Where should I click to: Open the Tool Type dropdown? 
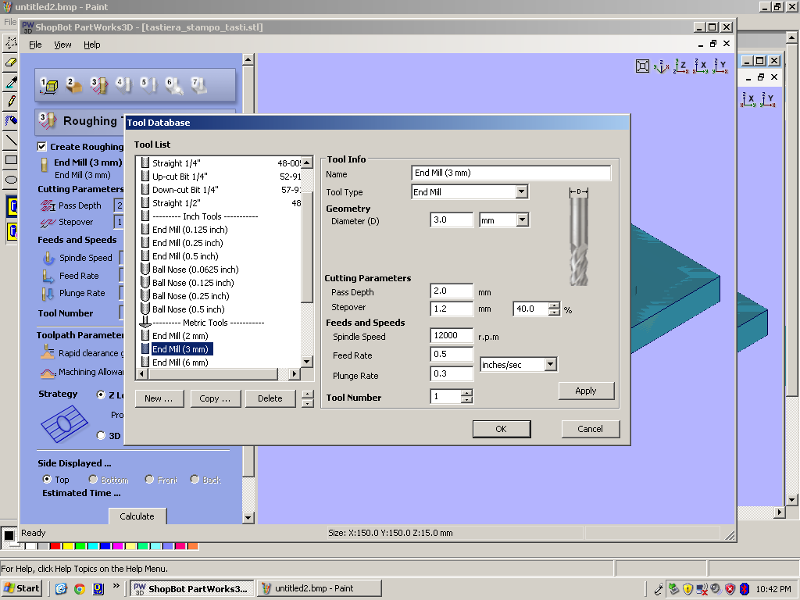(x=521, y=192)
